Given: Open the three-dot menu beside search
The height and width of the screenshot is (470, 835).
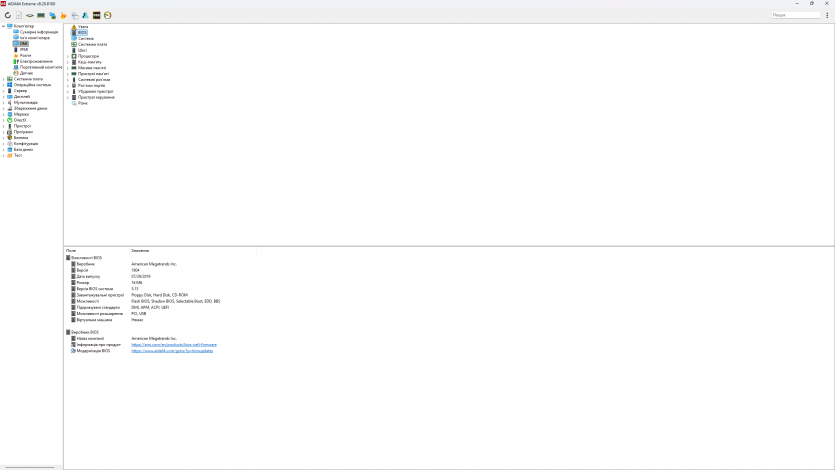Looking at the screenshot, I should point(827,15).
